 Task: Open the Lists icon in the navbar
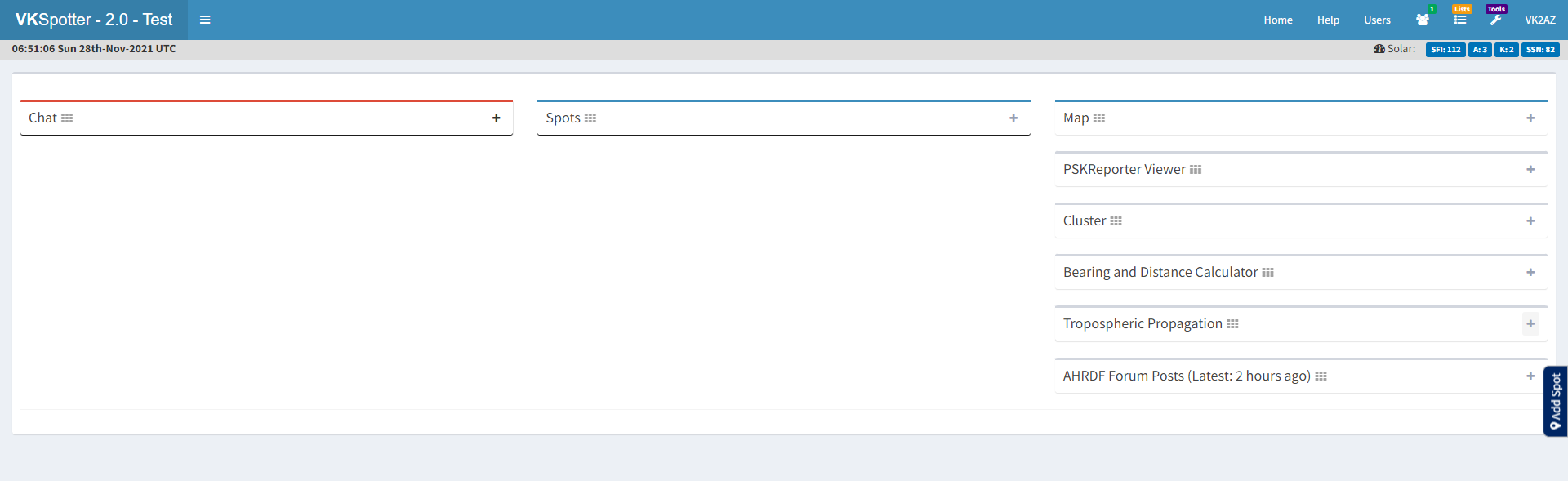coord(1459,20)
